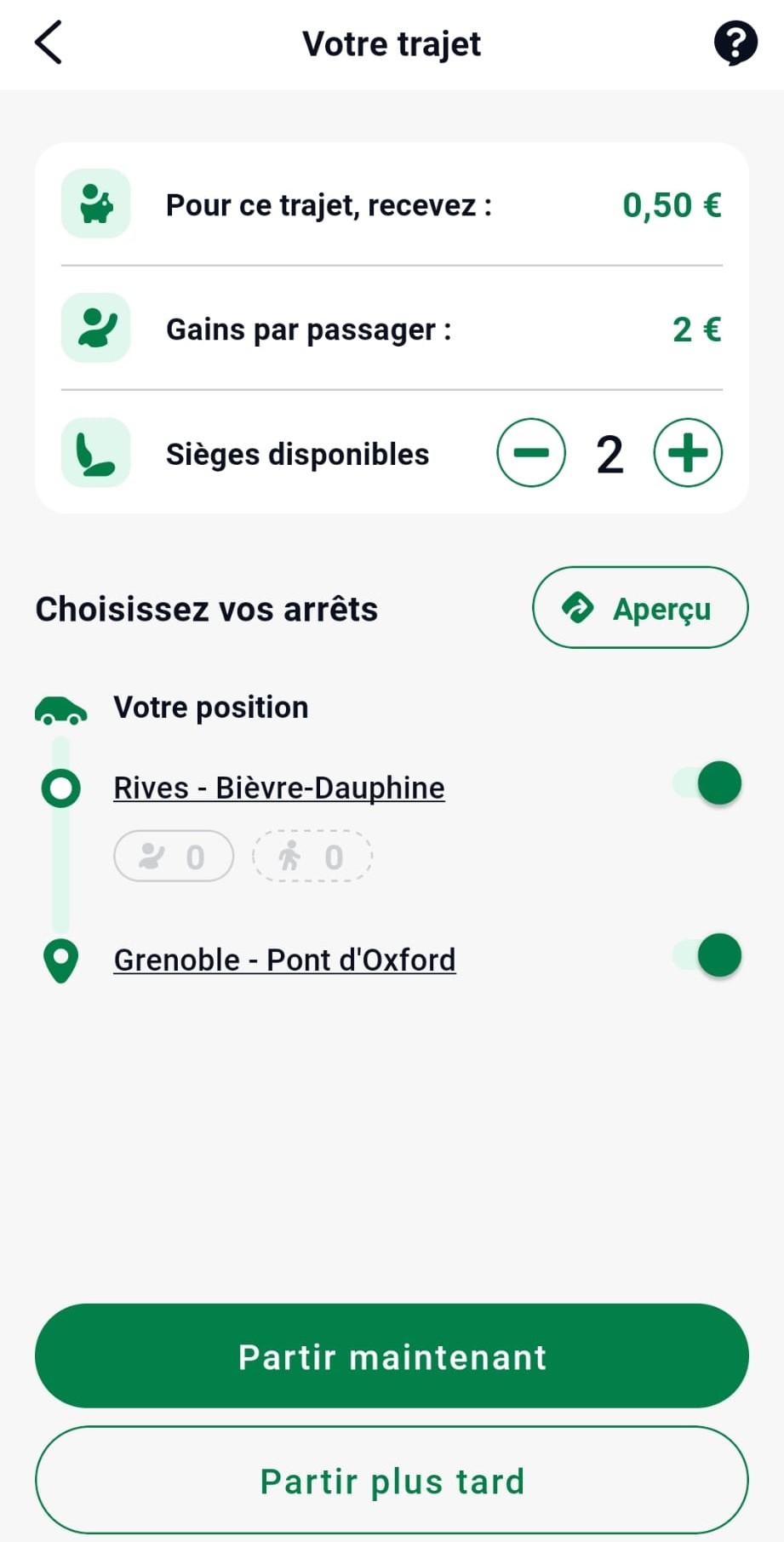The height and width of the screenshot is (1542, 784).
Task: Tap the 0,50 € trip reward amount
Action: pyautogui.click(x=672, y=205)
